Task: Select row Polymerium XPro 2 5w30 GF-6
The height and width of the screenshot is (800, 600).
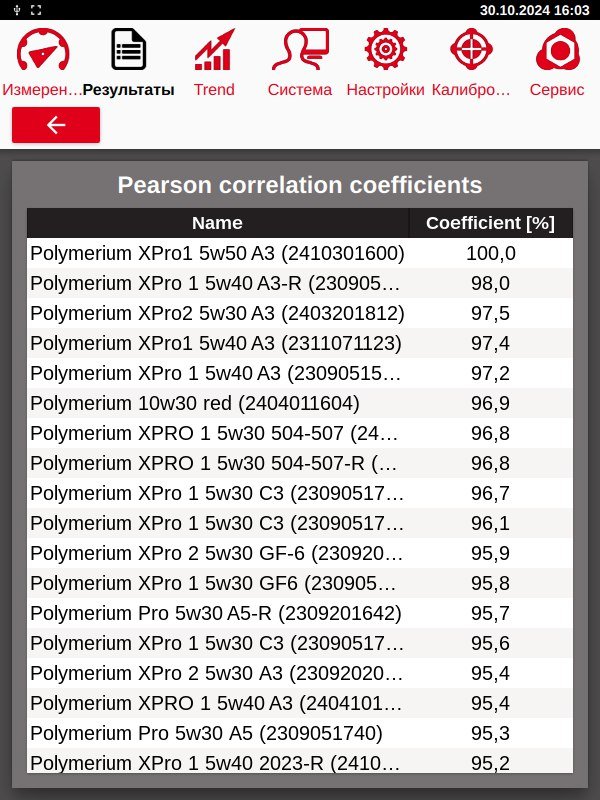Action: [x=300, y=553]
